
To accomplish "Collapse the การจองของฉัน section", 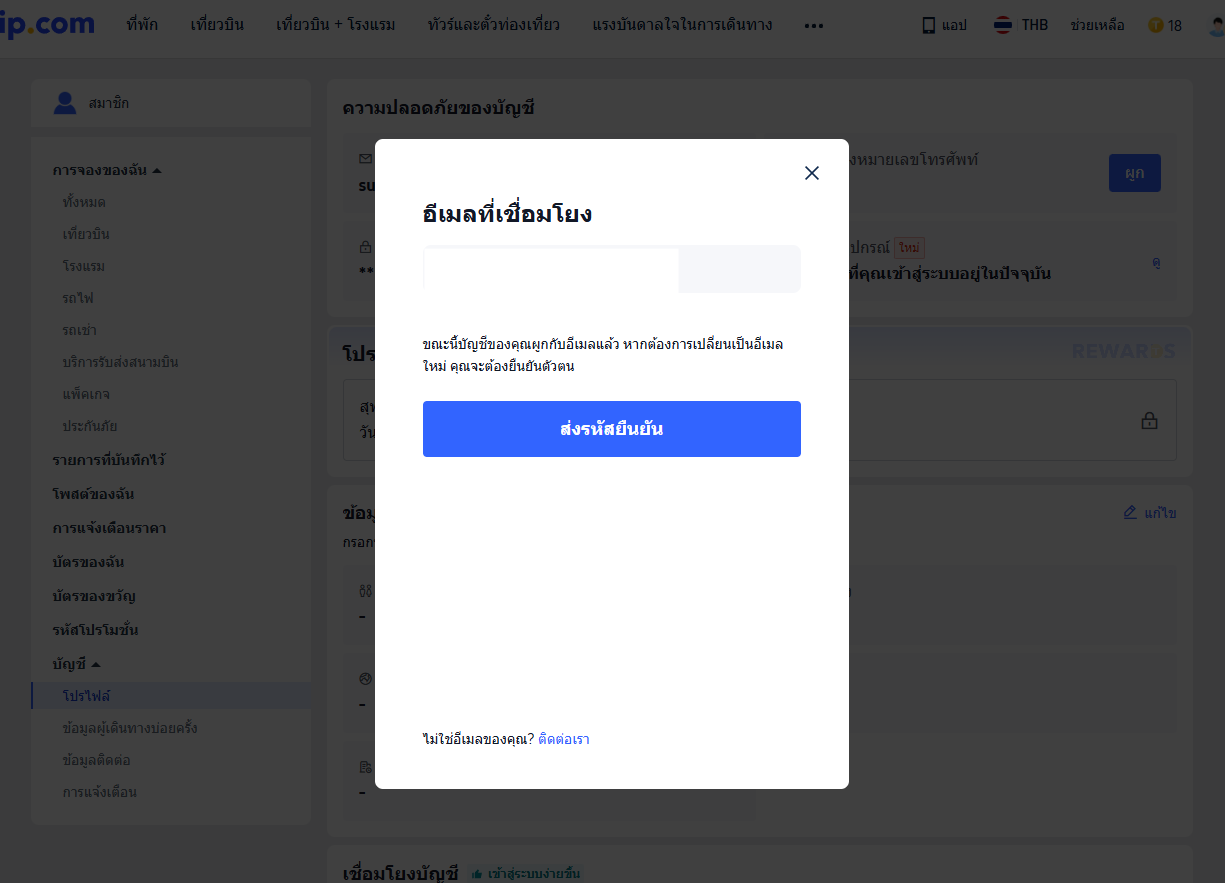I will pyautogui.click(x=157, y=170).
